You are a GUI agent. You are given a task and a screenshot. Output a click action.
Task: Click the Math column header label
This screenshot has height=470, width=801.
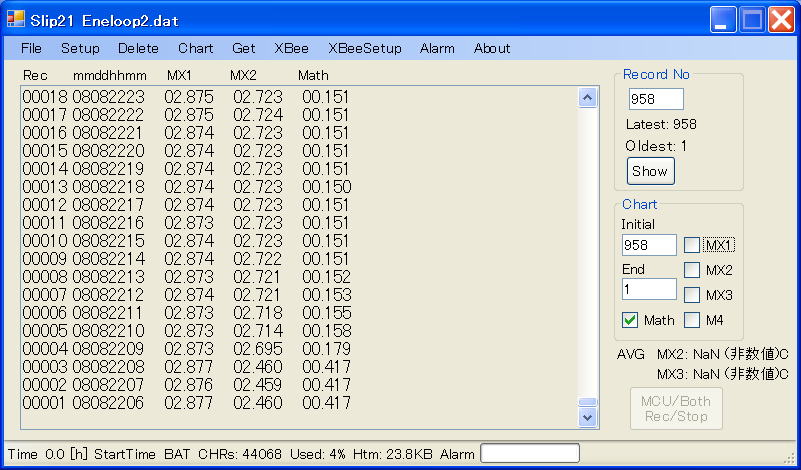[313, 76]
